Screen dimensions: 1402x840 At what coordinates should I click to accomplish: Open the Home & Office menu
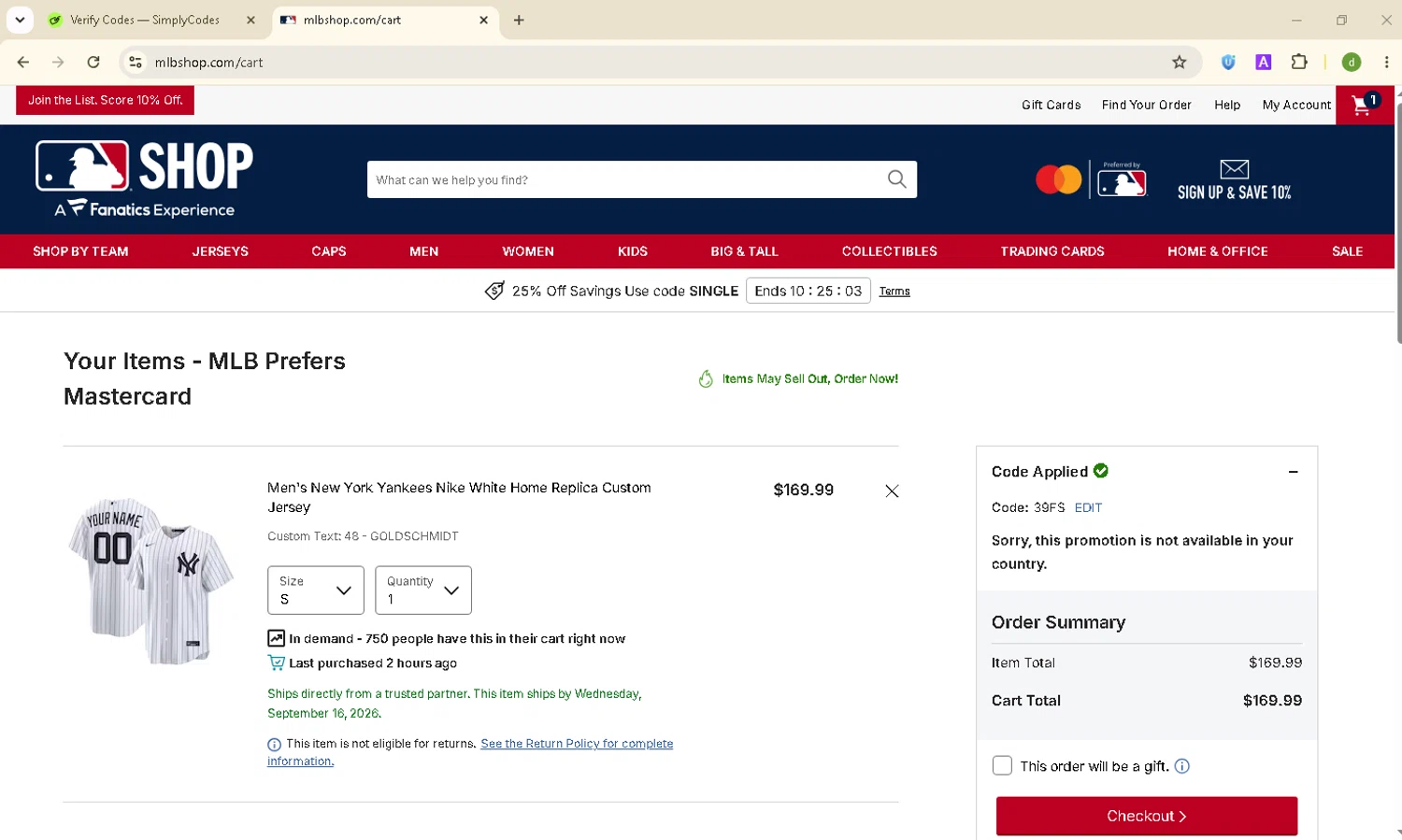click(1218, 251)
